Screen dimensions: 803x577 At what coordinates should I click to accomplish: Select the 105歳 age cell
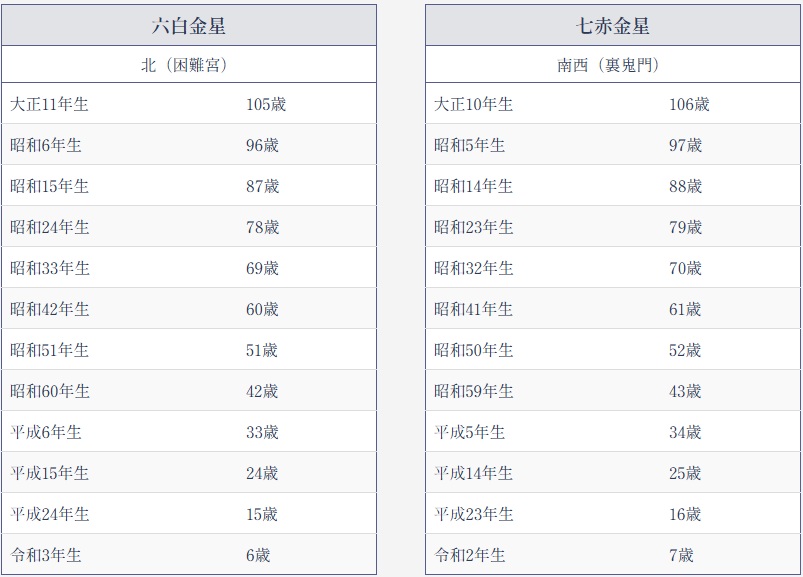coord(266,104)
